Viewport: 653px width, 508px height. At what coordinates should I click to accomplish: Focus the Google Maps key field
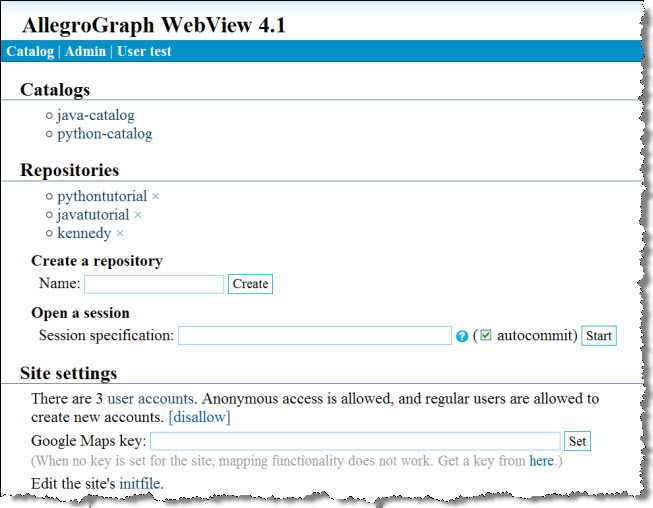(x=355, y=441)
